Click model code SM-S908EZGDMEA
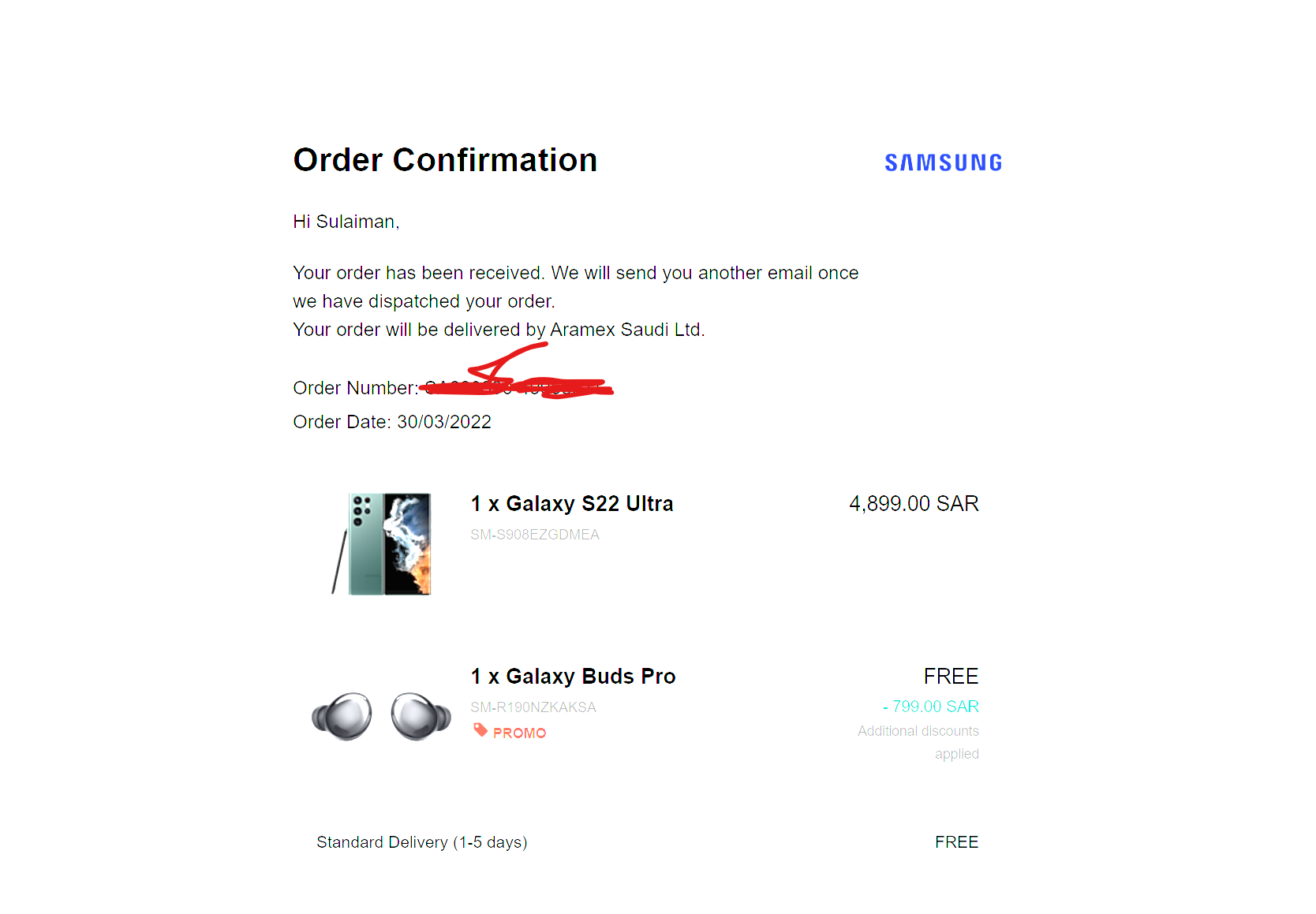The image size is (1316, 914). pyautogui.click(x=535, y=535)
